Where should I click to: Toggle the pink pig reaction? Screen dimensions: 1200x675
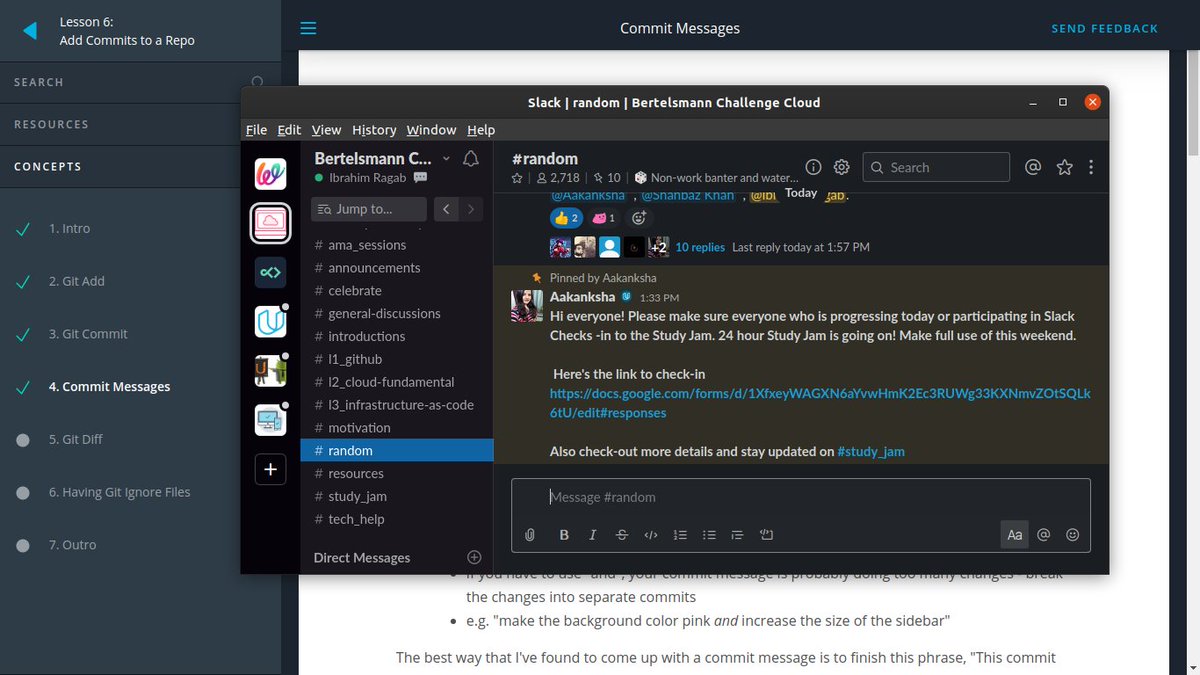point(605,217)
